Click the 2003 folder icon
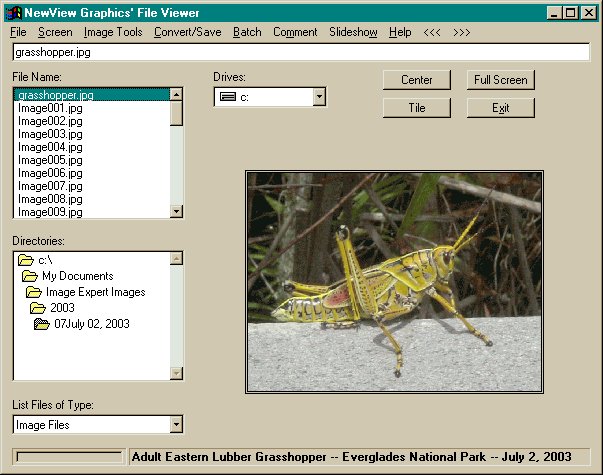 pyautogui.click(x=38, y=308)
